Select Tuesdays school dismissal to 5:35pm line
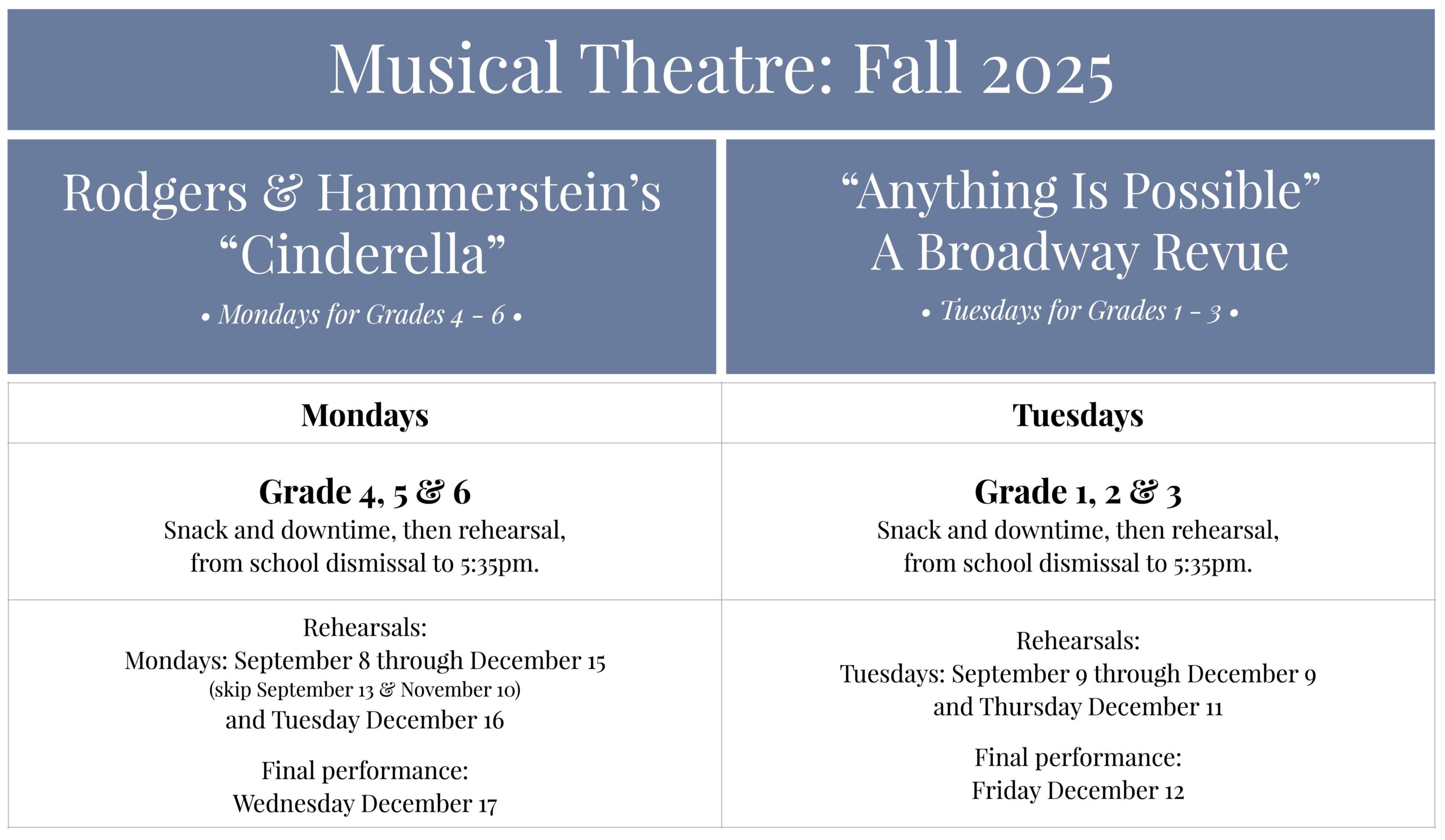The height and width of the screenshot is (840, 1445). [x=1078, y=563]
